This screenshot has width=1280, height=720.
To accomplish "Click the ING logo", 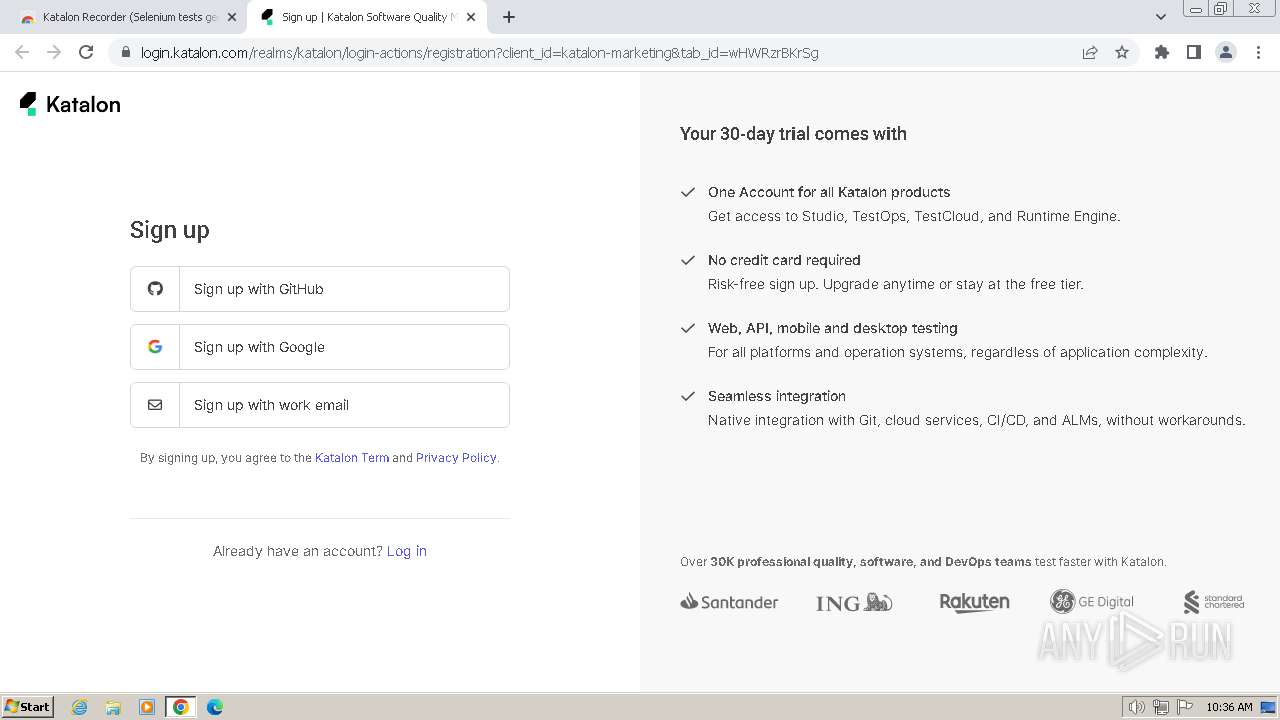I will pyautogui.click(x=854, y=602).
